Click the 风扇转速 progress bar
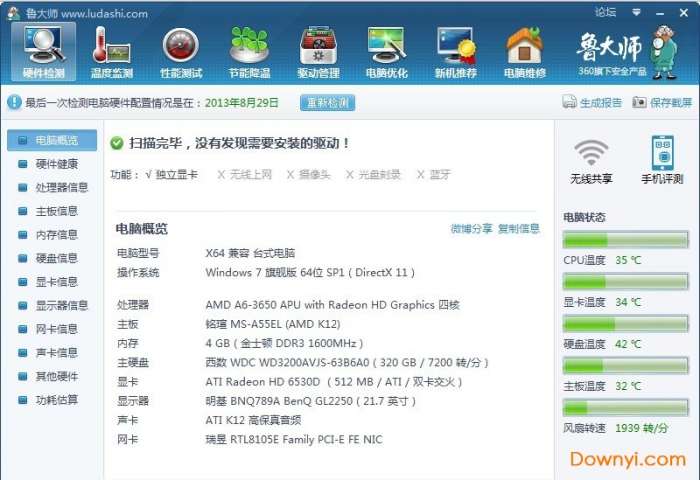Viewport: 700px width, 480px height. tap(625, 408)
